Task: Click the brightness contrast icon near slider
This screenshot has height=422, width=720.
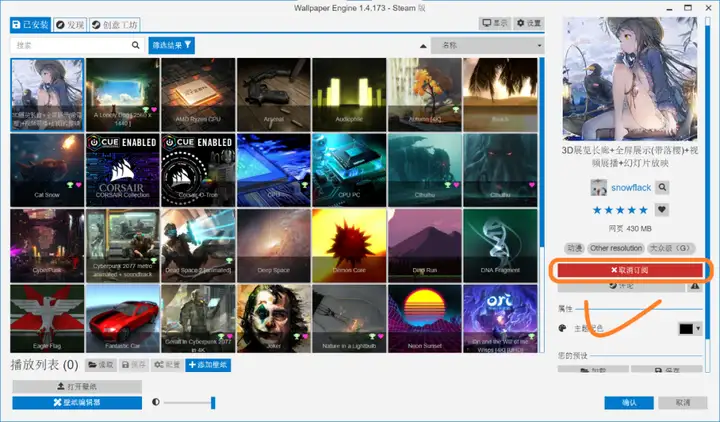Action: click(x=156, y=402)
